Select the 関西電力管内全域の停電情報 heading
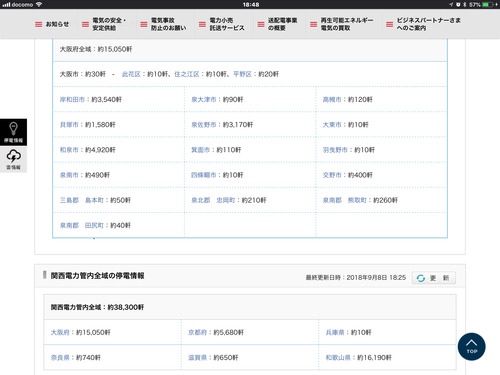This screenshot has width=500, height=375. point(97,276)
